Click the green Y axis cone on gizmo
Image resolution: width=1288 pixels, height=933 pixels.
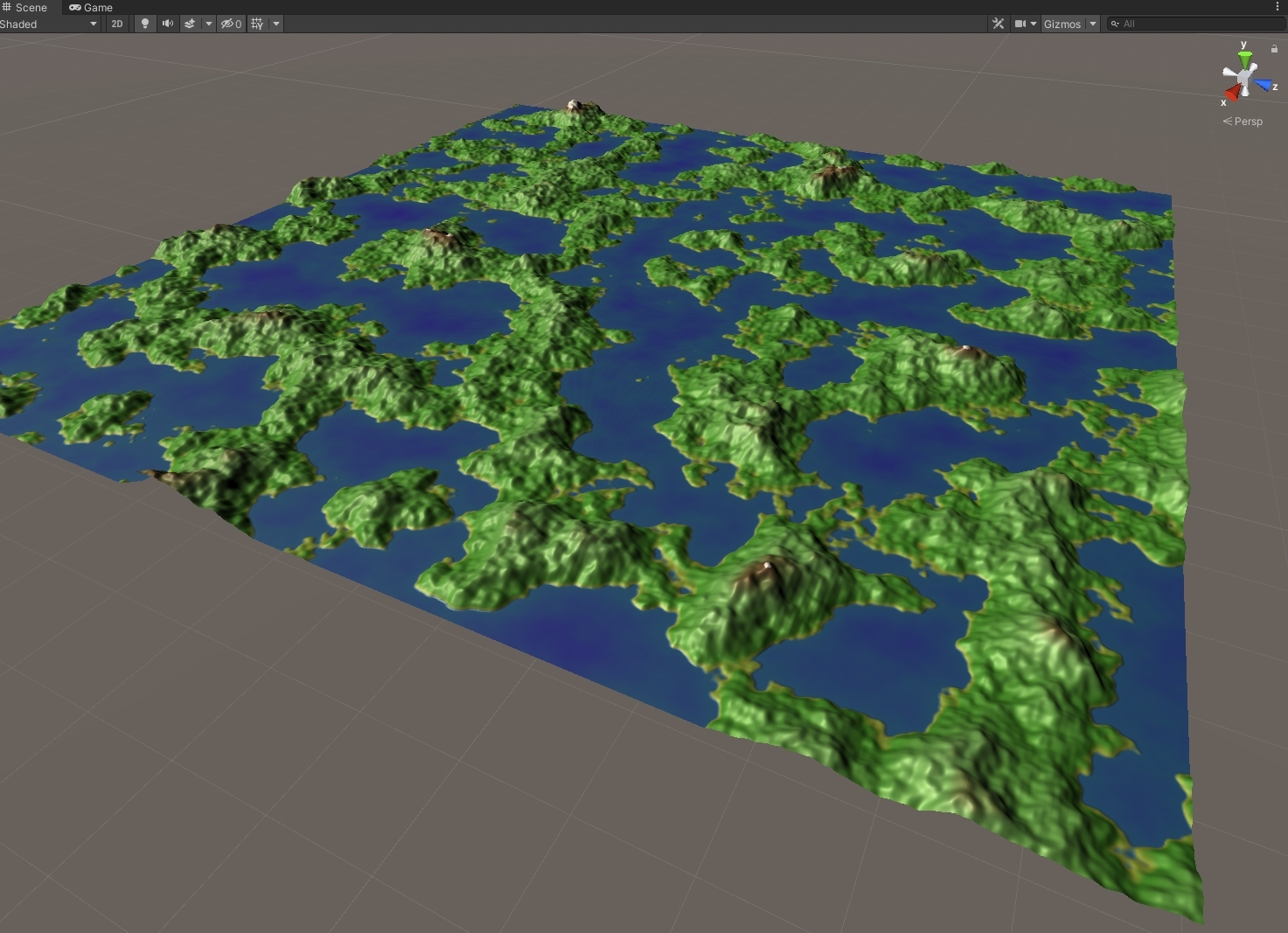pyautogui.click(x=1244, y=59)
